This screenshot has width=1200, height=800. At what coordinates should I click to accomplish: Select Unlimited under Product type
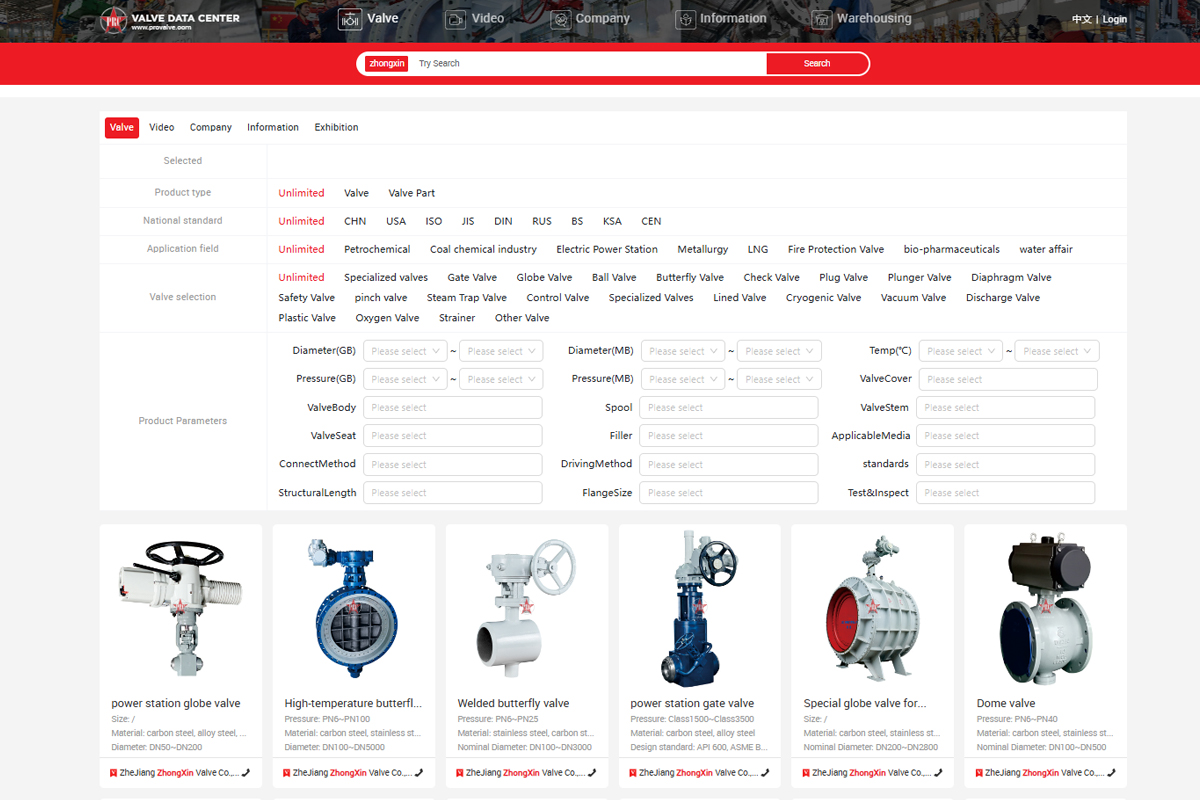[301, 193]
